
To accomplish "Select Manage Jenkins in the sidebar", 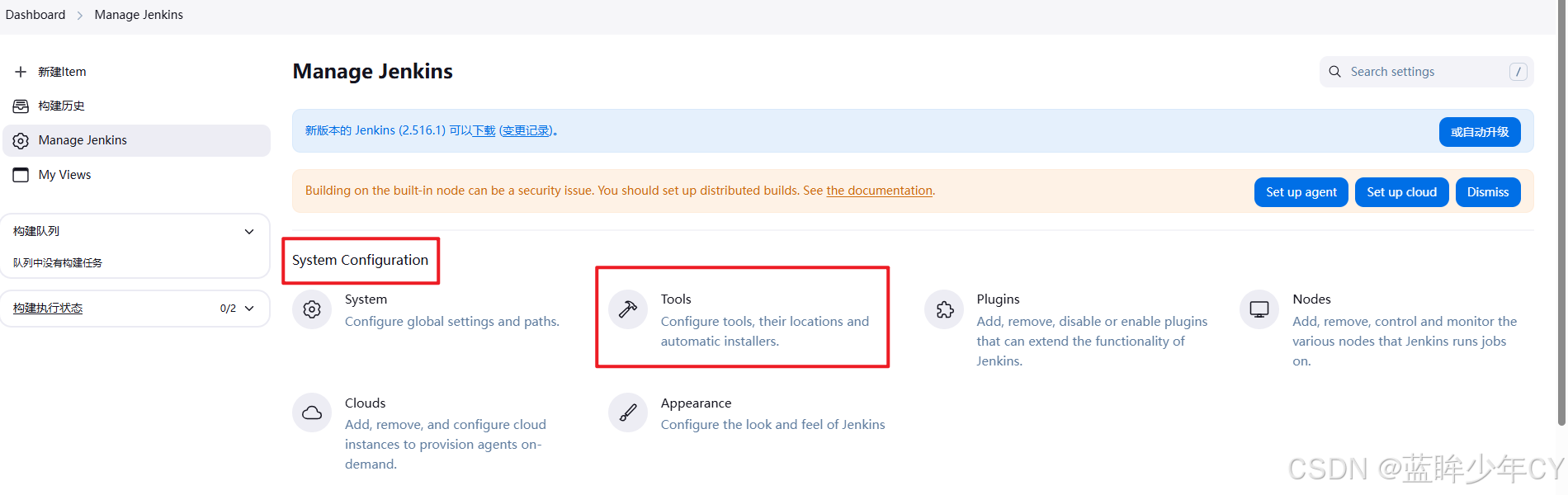I will pyautogui.click(x=137, y=141).
